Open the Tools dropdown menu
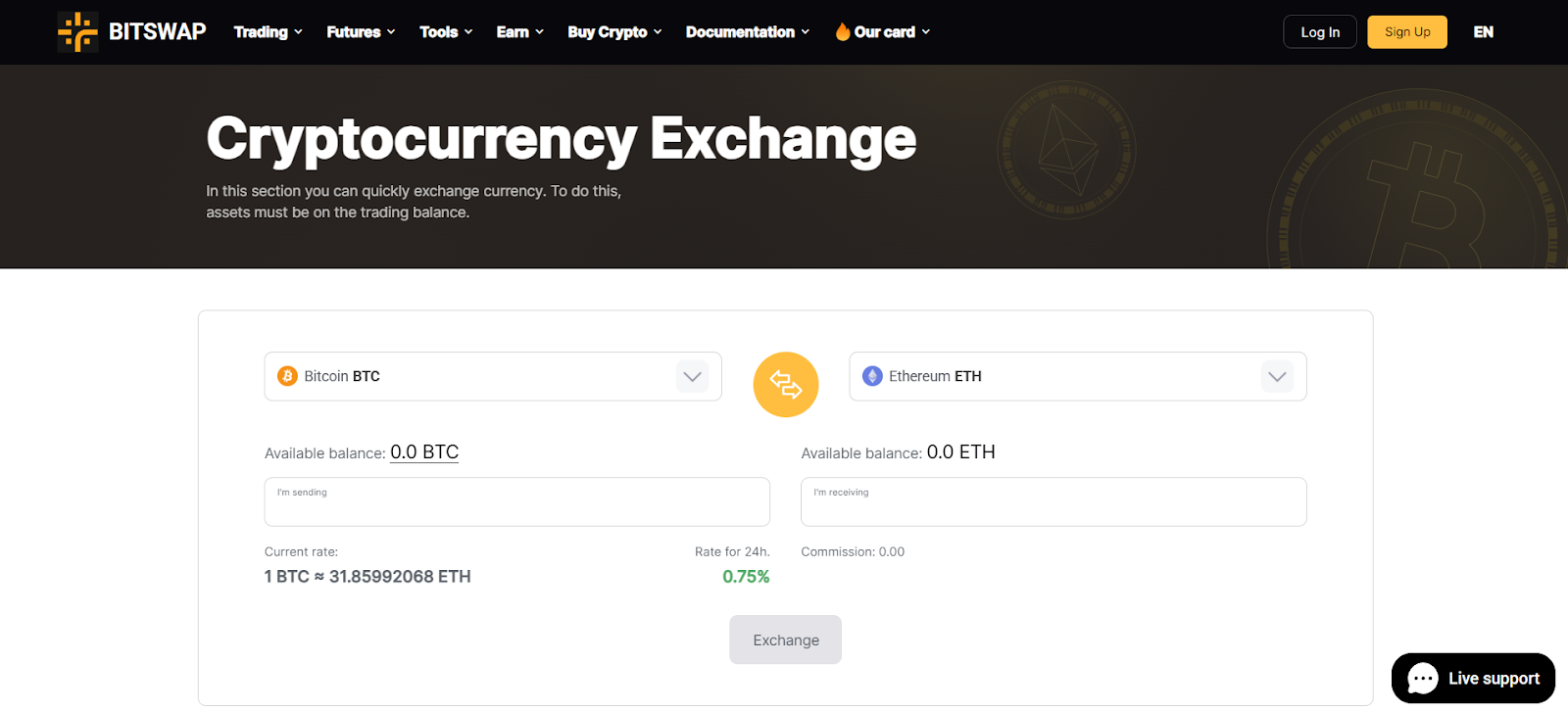Image resolution: width=1568 pixels, height=711 pixels. click(446, 32)
